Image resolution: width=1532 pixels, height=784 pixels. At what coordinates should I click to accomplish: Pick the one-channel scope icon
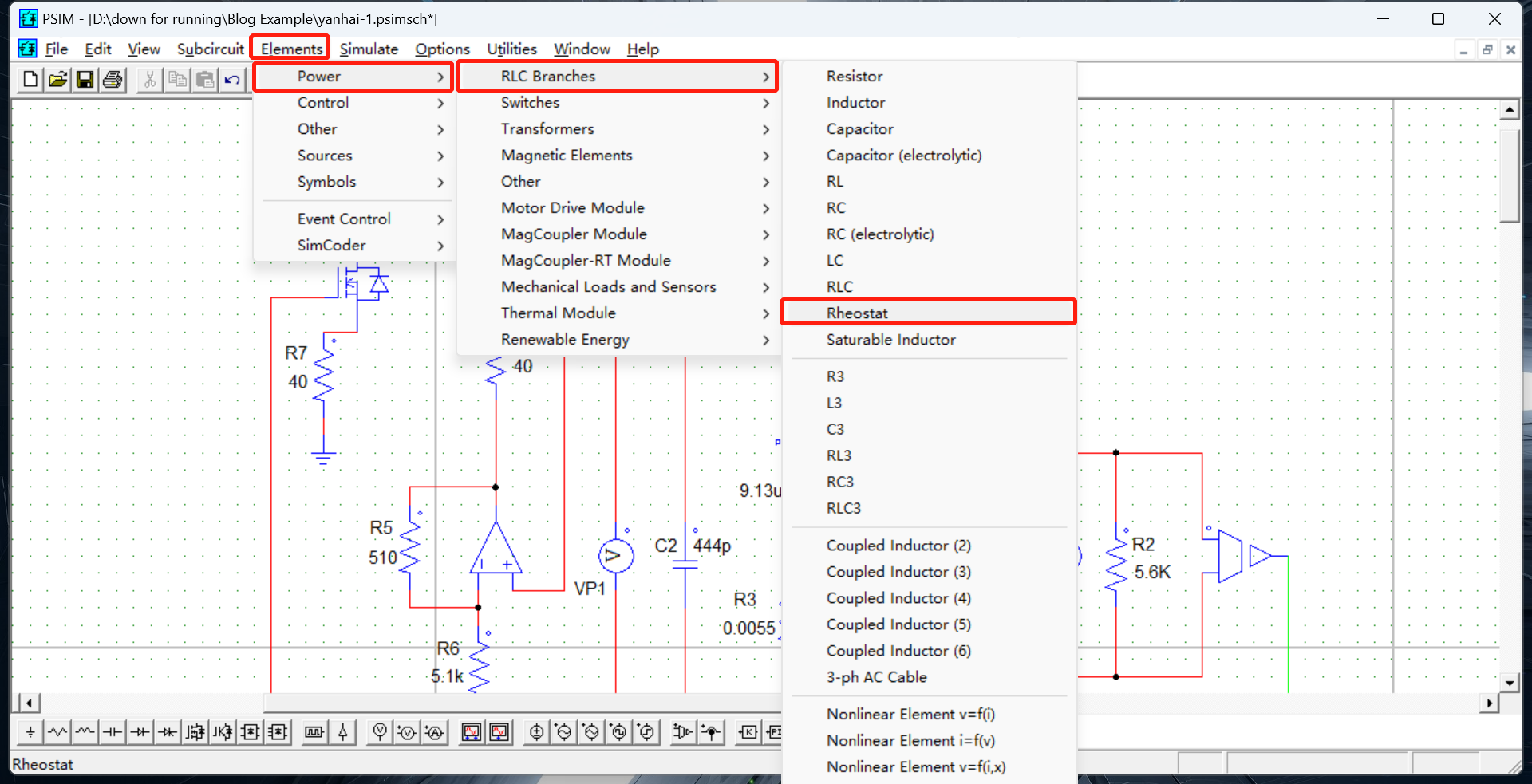click(499, 732)
